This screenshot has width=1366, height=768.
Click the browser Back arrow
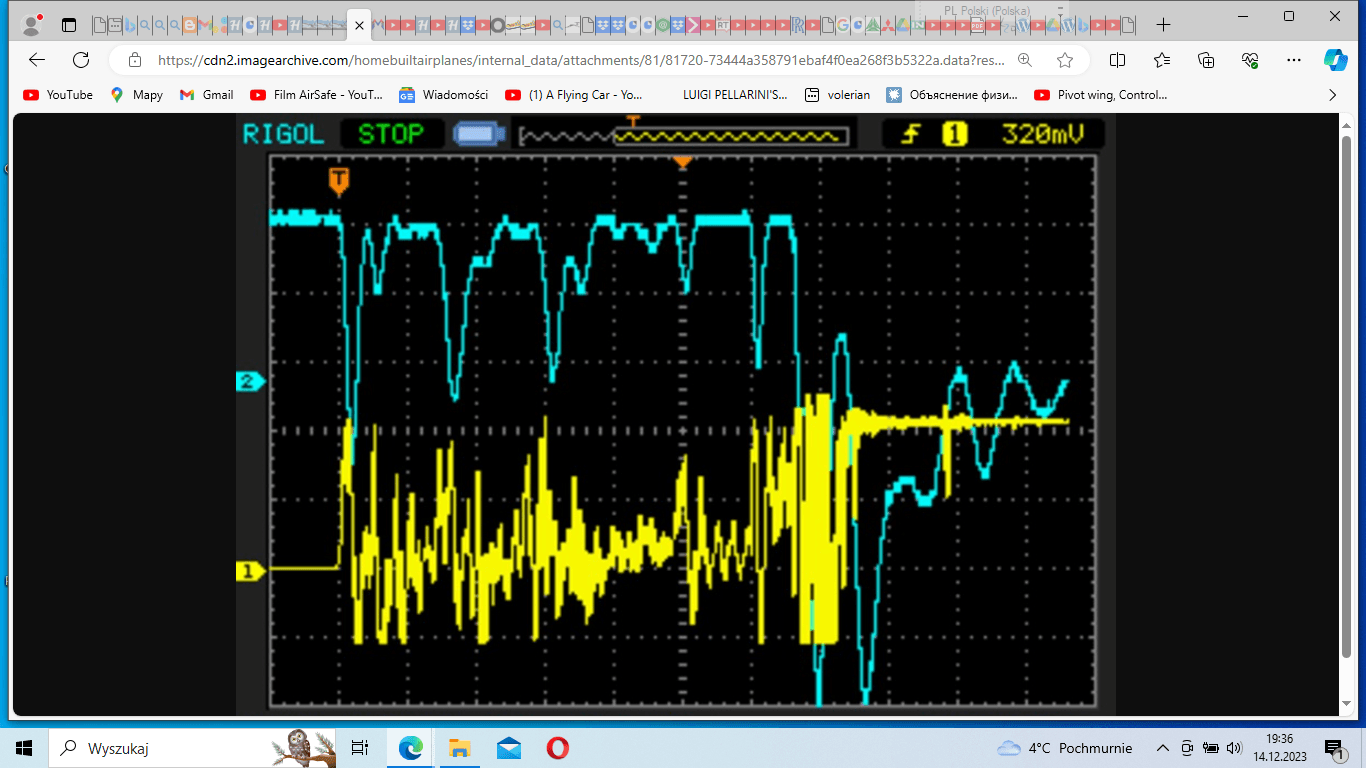[37, 60]
